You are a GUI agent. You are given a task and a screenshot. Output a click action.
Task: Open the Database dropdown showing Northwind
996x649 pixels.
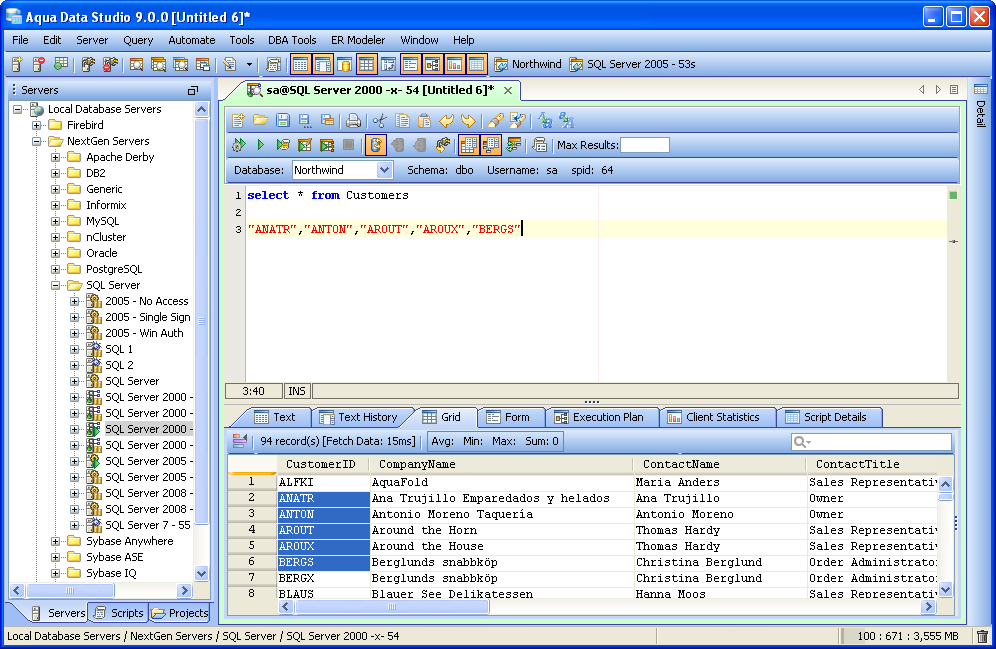[x=384, y=171]
